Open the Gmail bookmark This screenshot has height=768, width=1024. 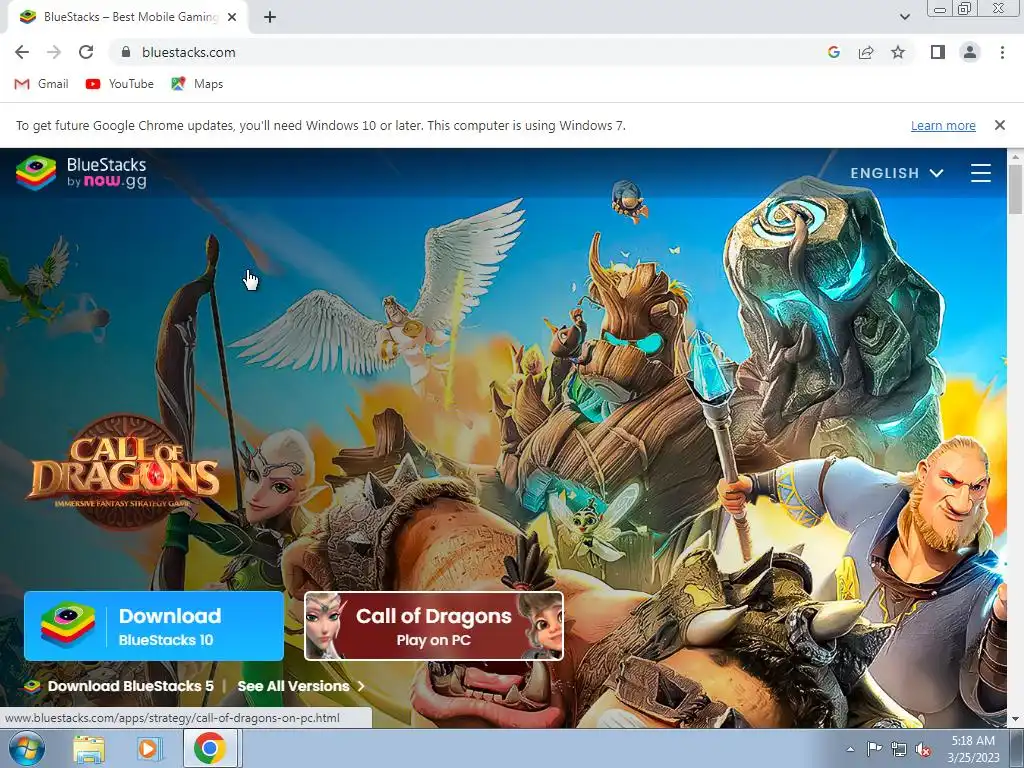[41, 84]
